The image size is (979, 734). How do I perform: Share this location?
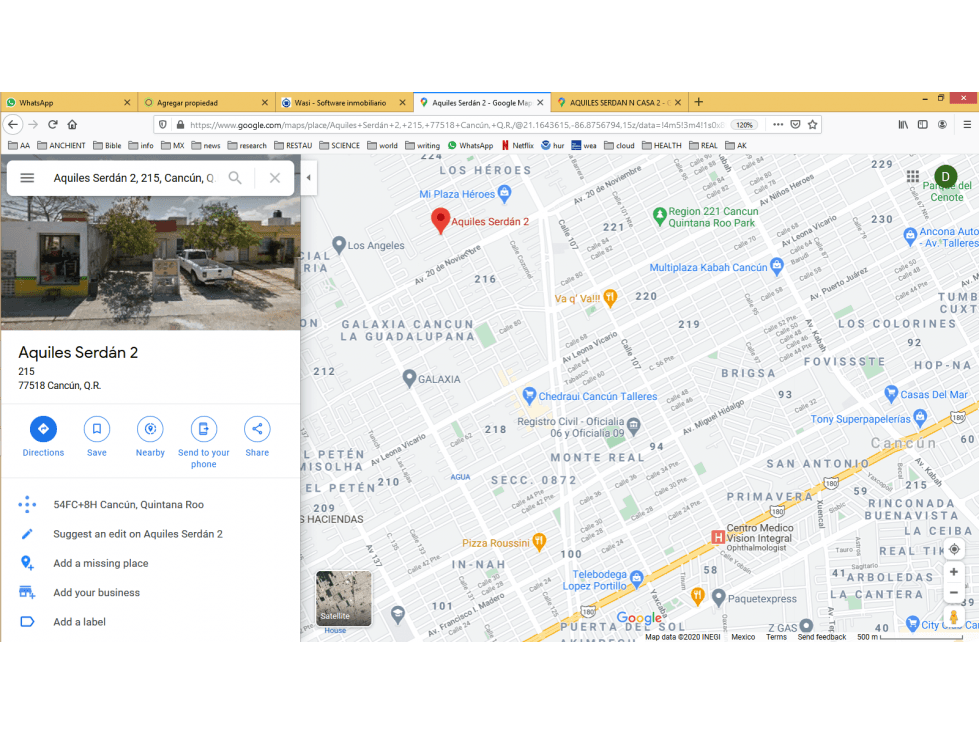point(257,437)
